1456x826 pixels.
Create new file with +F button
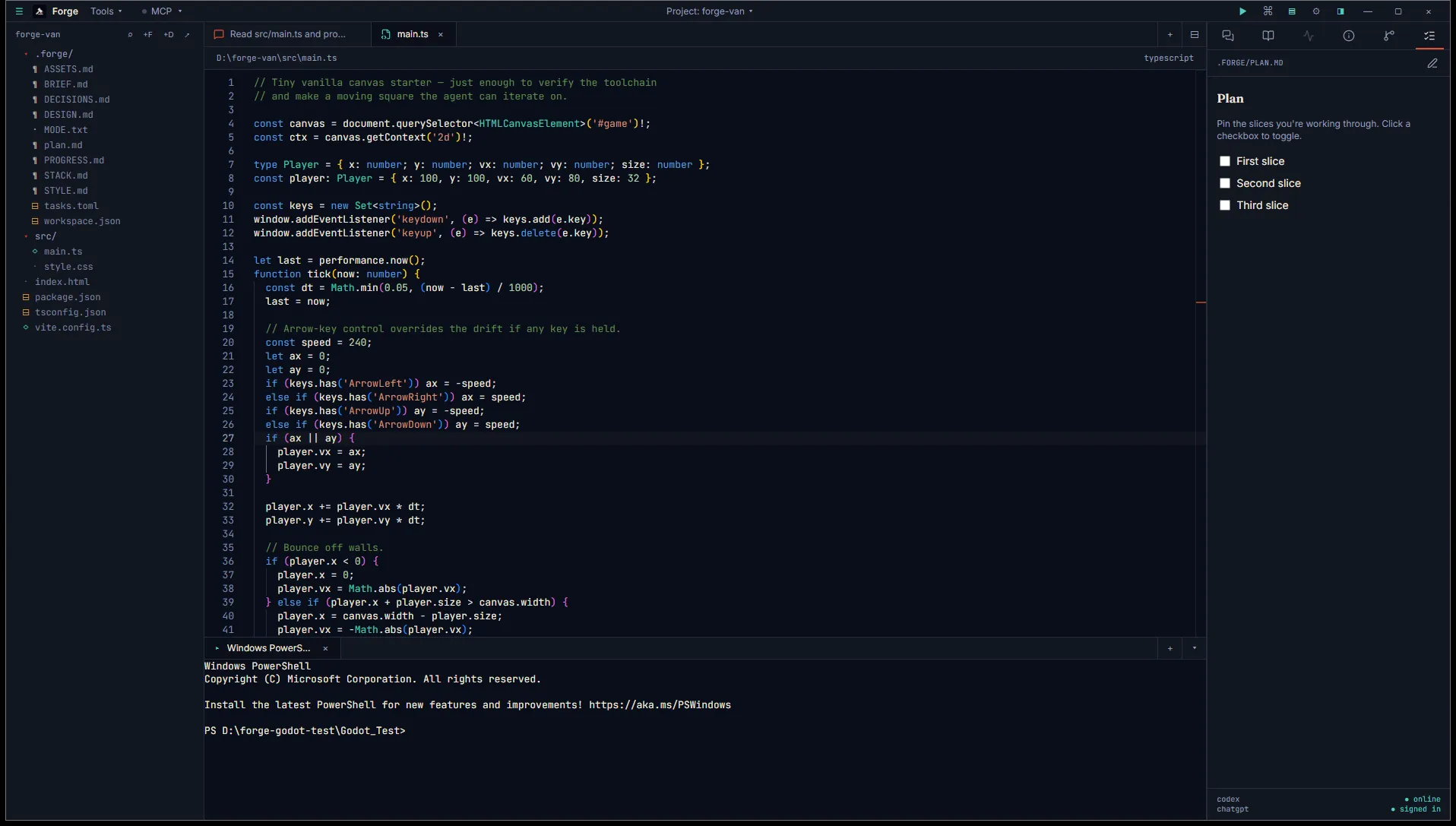(148, 35)
